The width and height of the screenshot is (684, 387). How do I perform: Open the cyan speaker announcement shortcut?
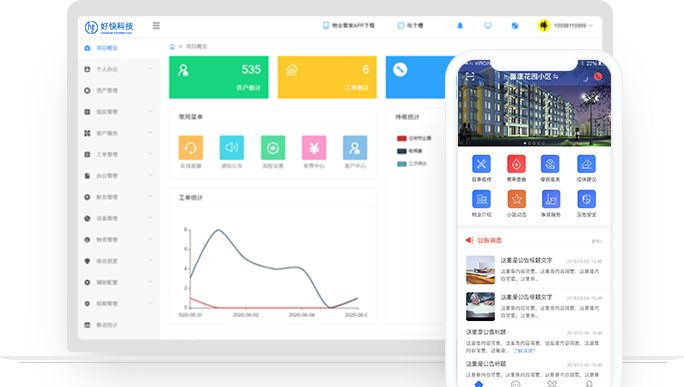click(232, 147)
